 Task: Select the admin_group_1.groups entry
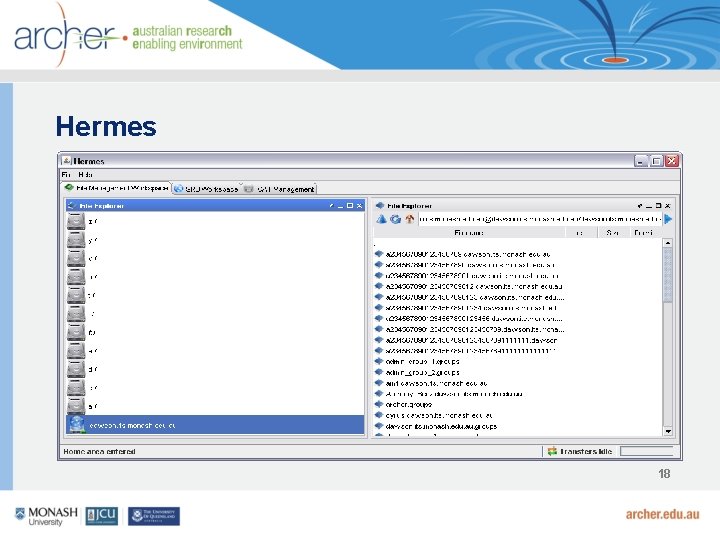coord(422,361)
